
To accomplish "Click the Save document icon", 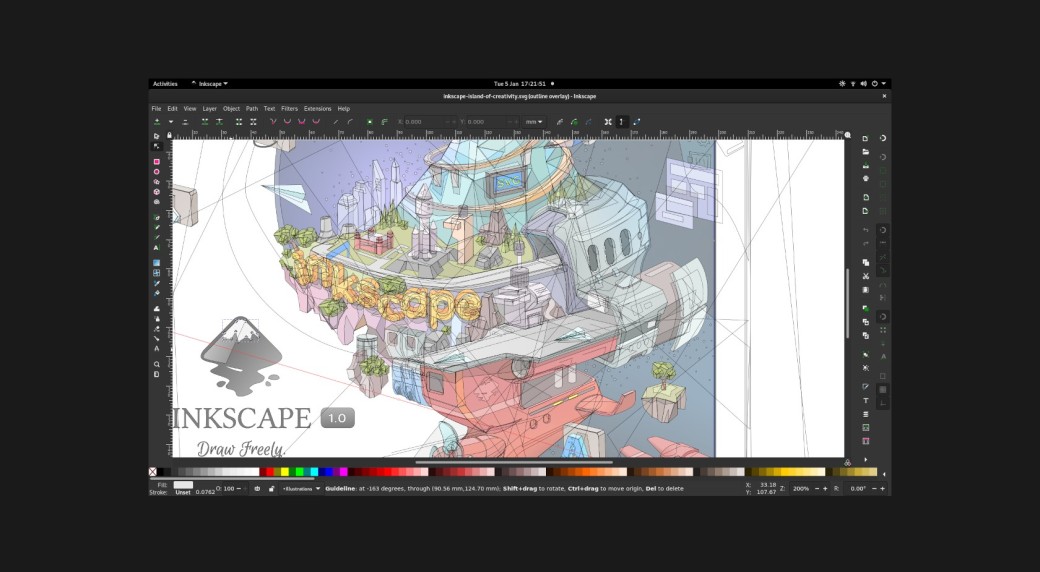I will pos(866,165).
